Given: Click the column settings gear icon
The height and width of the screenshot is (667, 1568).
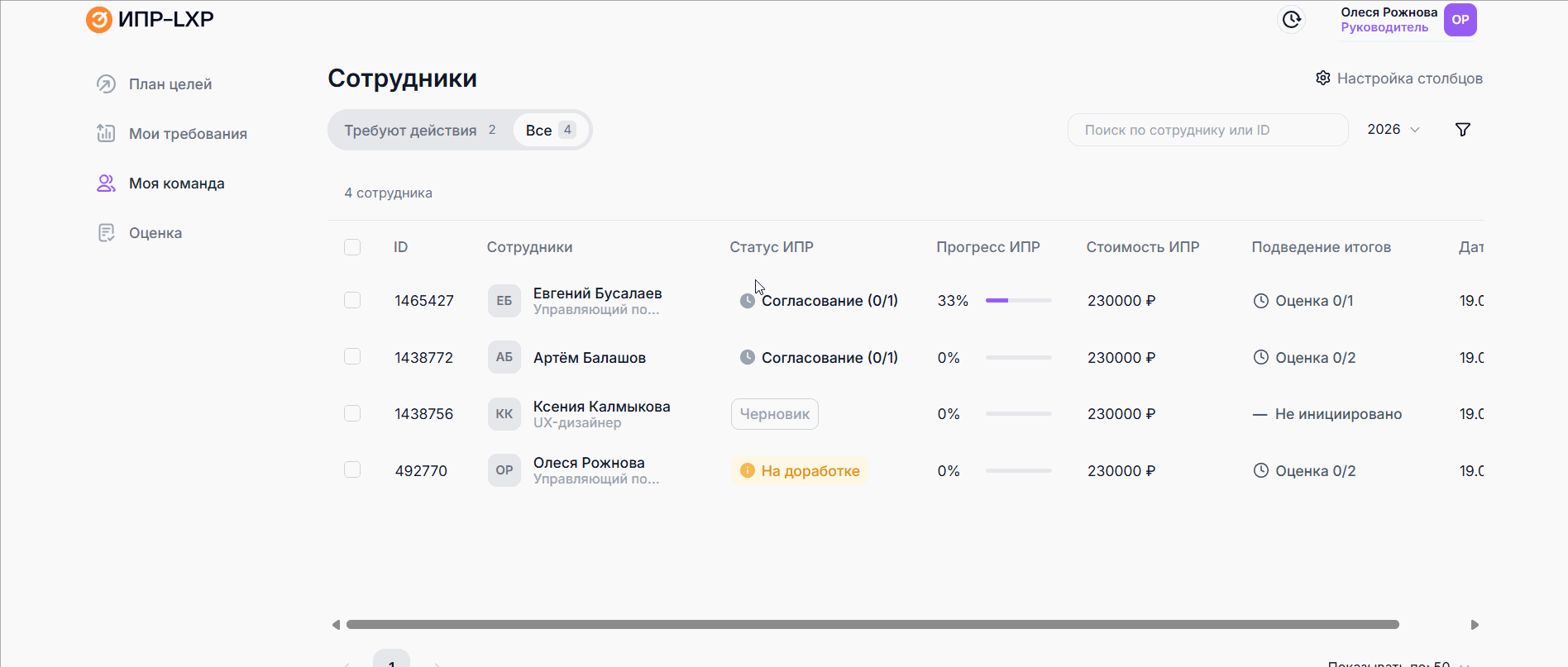Looking at the screenshot, I should click(x=1323, y=79).
